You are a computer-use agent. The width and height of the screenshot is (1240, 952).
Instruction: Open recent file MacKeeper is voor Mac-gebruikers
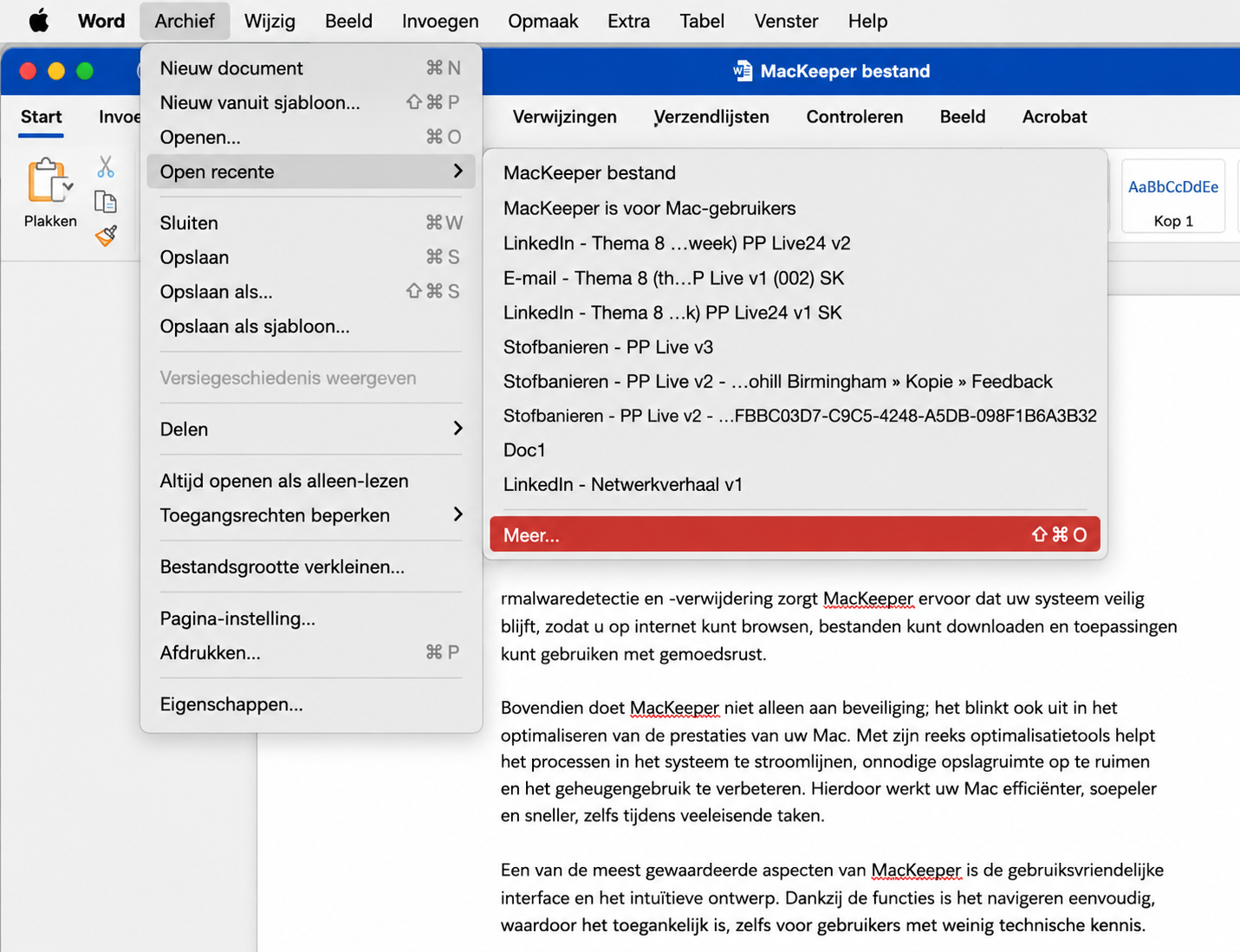click(795, 208)
